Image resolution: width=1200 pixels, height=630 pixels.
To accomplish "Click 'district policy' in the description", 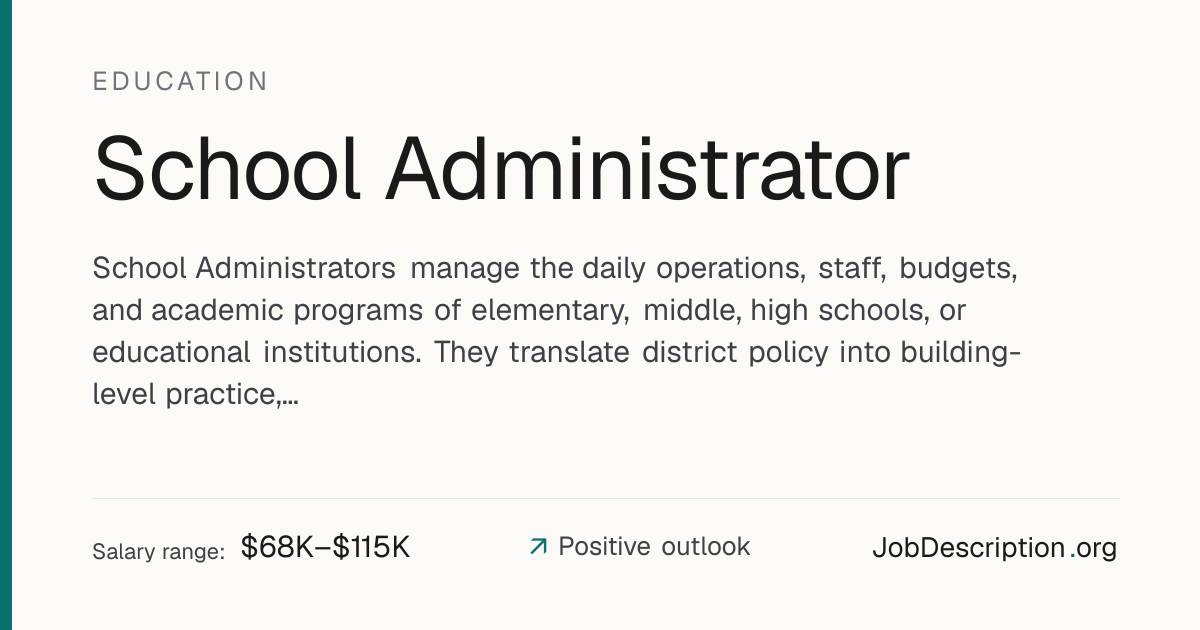I will pos(741,353).
